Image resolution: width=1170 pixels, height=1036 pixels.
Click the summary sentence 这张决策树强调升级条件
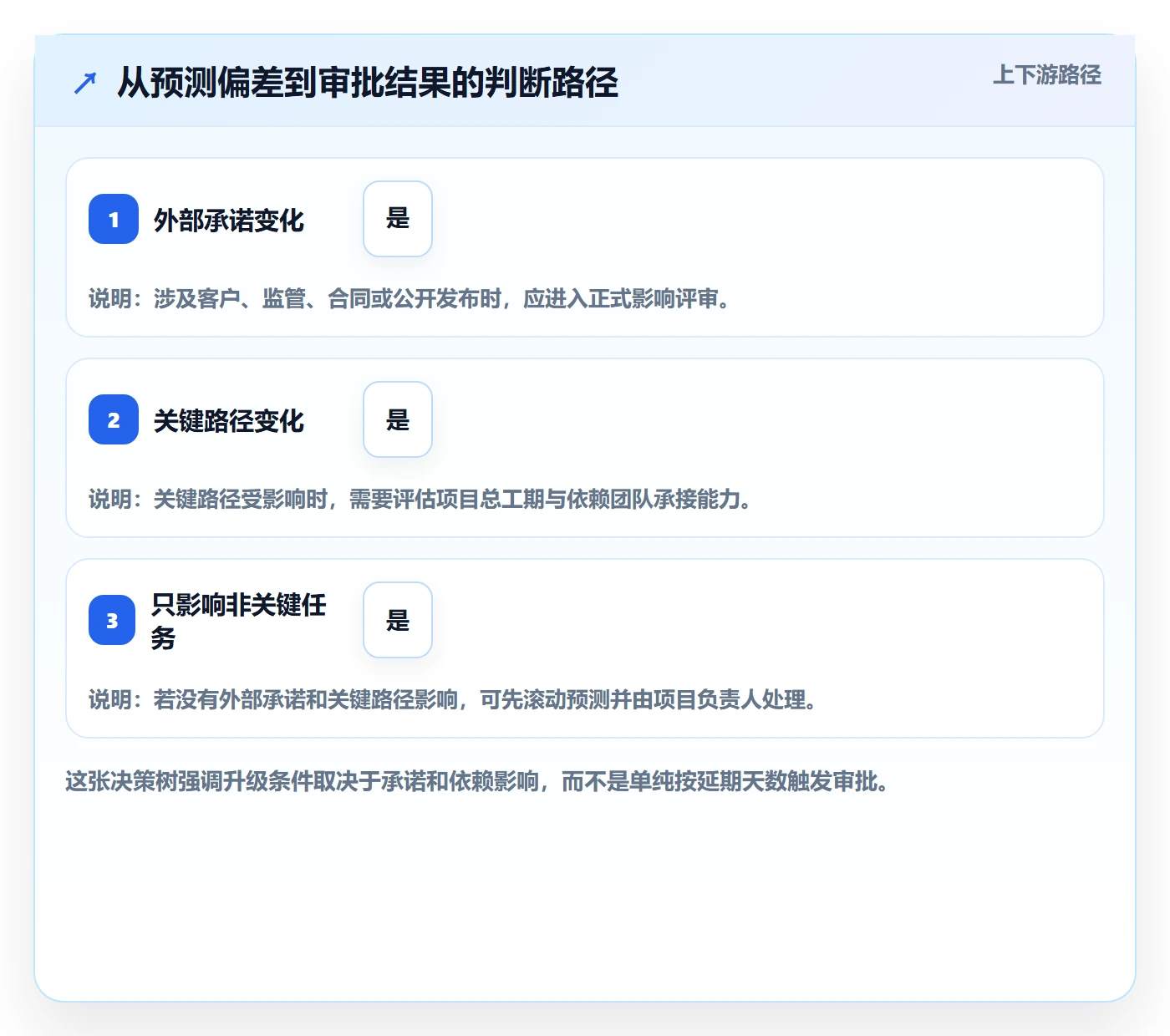tap(476, 782)
